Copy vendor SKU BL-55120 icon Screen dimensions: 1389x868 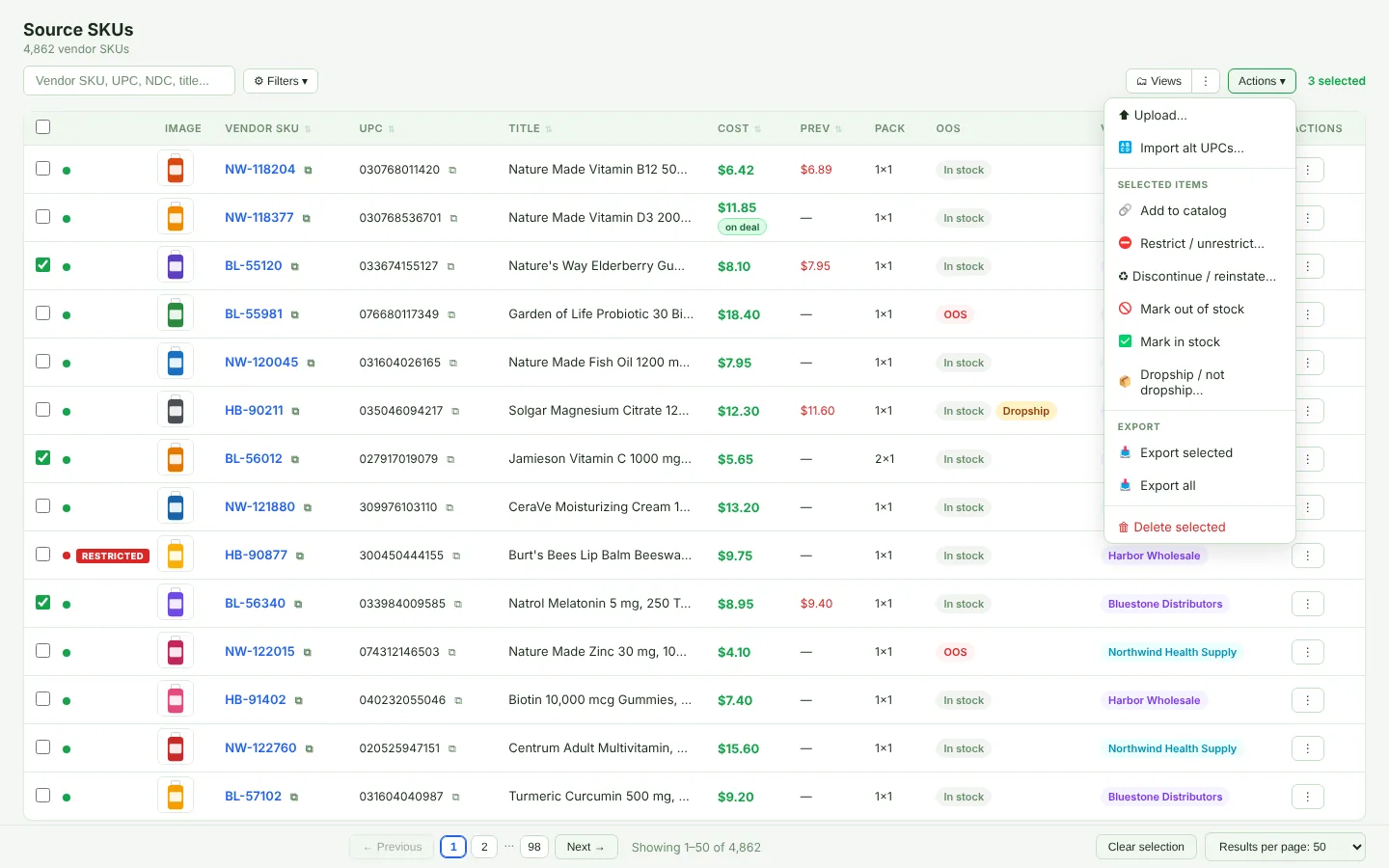tap(295, 266)
